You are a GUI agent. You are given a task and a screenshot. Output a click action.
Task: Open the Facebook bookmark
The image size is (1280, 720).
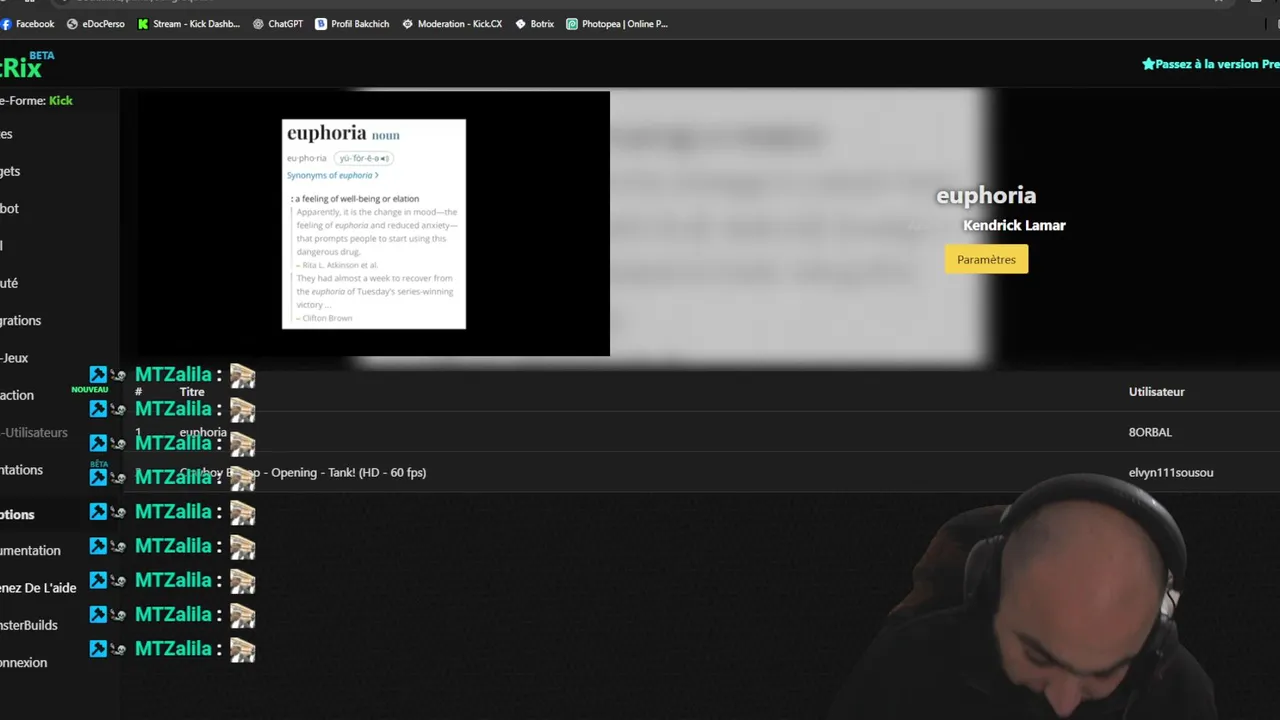28,24
